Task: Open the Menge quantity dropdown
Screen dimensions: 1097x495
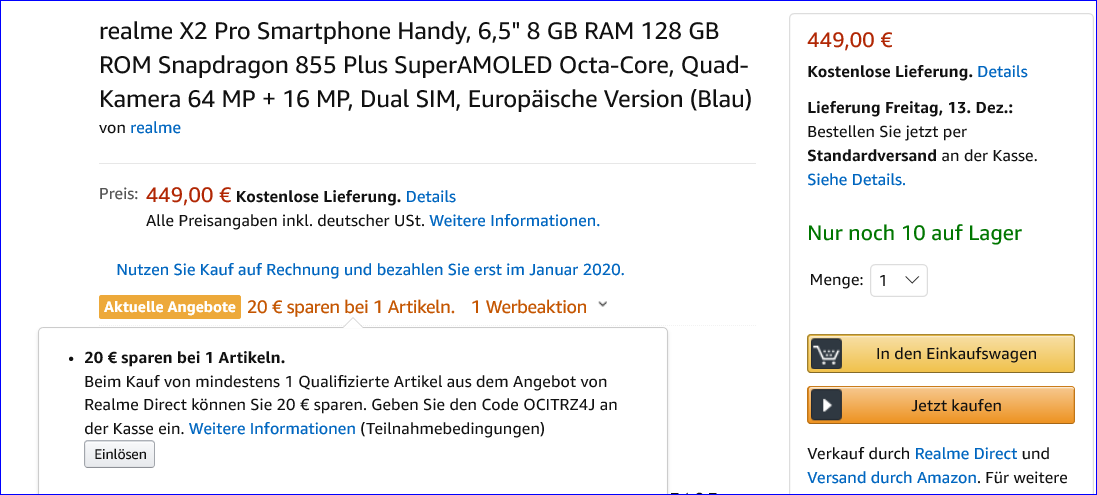Action: click(x=899, y=280)
